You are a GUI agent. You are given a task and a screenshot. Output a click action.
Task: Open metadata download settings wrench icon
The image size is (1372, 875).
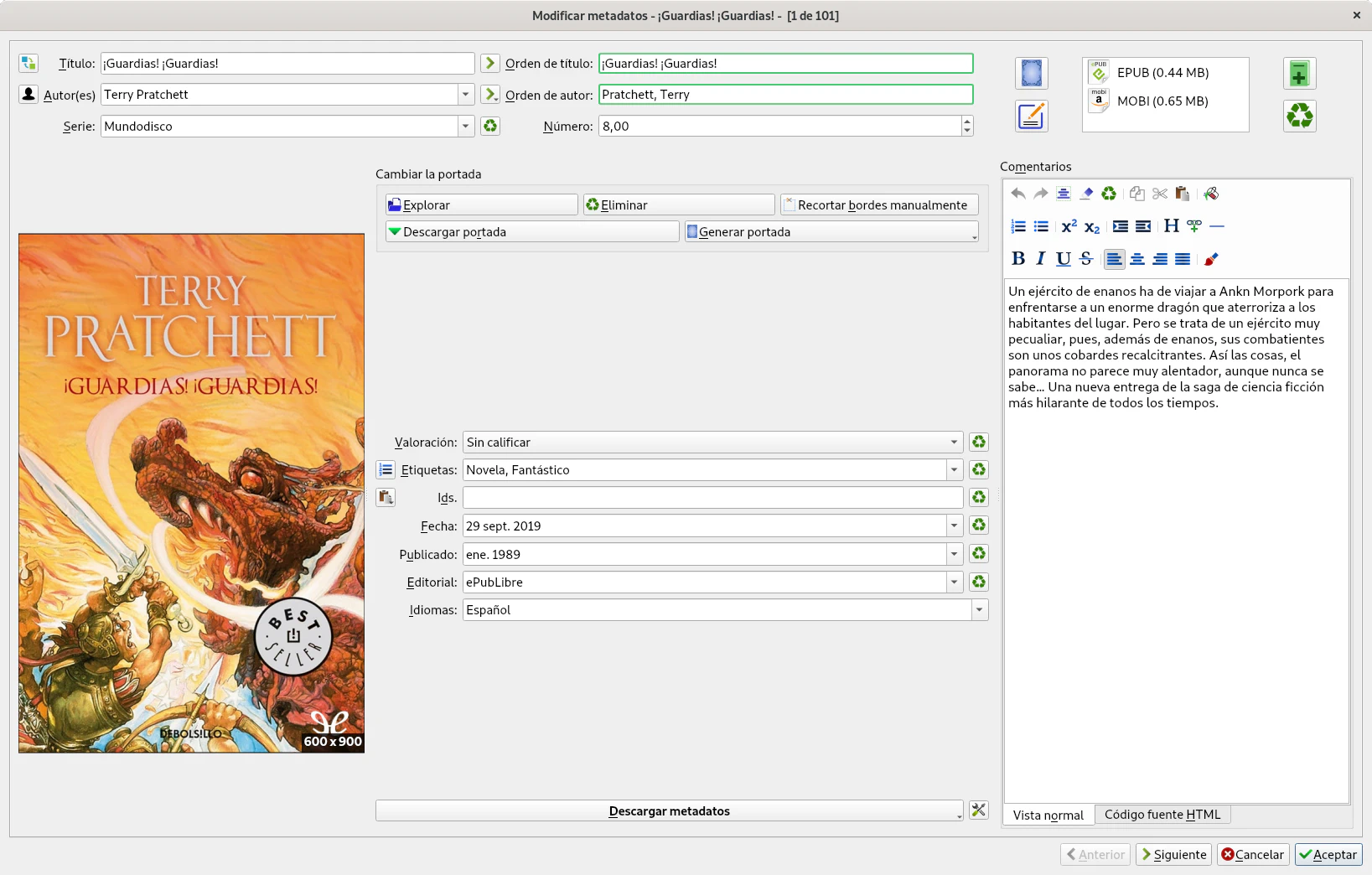point(978,810)
